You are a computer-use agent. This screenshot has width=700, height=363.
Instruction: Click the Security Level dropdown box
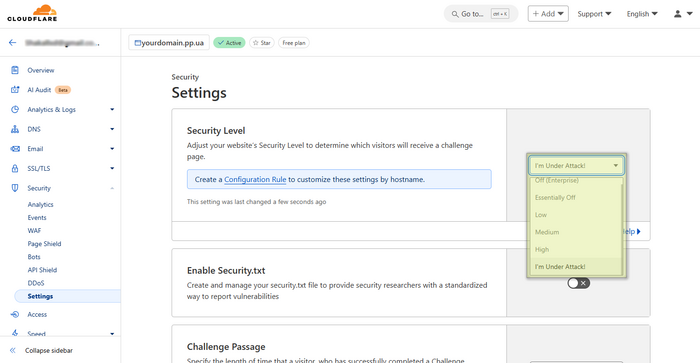[x=576, y=166]
